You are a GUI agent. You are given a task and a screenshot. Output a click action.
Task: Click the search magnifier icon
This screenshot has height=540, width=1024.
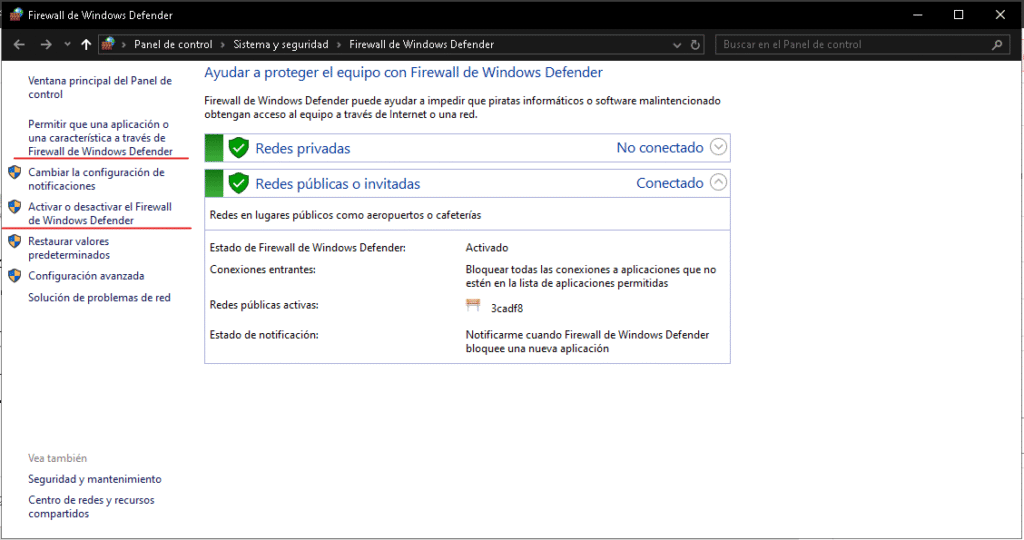point(996,45)
